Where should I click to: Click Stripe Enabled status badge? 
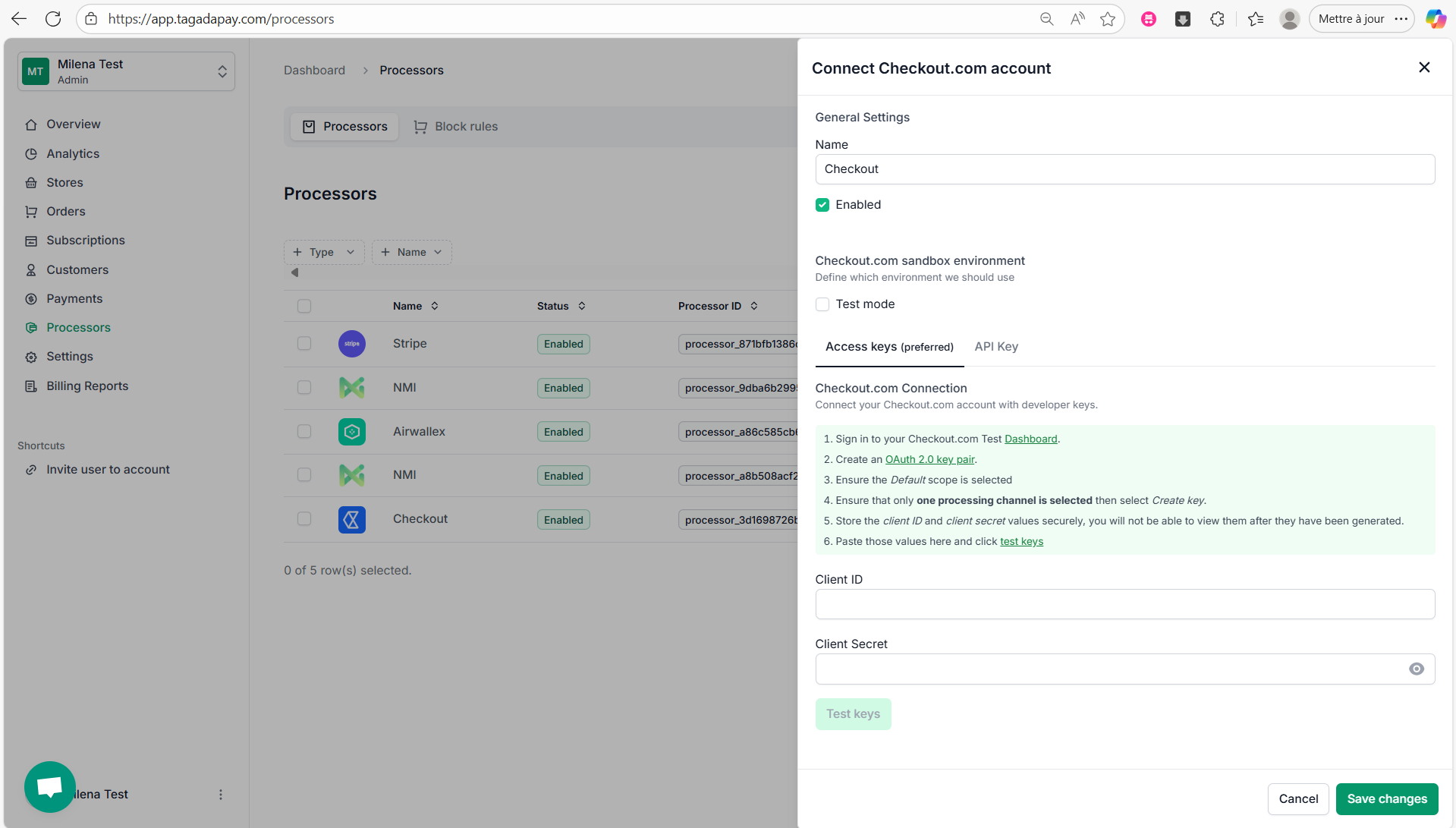564,344
